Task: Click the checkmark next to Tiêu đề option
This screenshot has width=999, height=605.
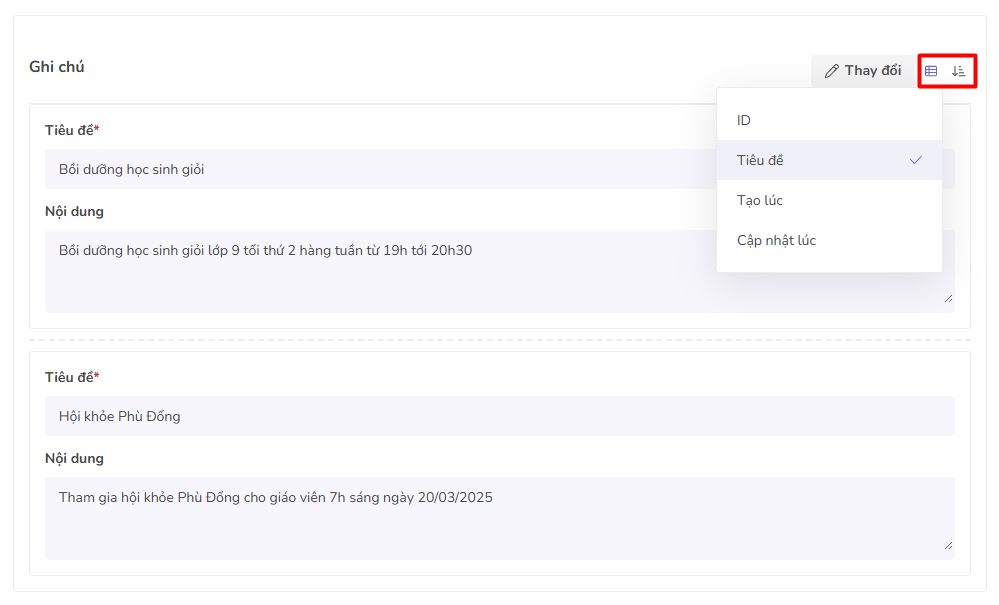Action: (x=915, y=160)
